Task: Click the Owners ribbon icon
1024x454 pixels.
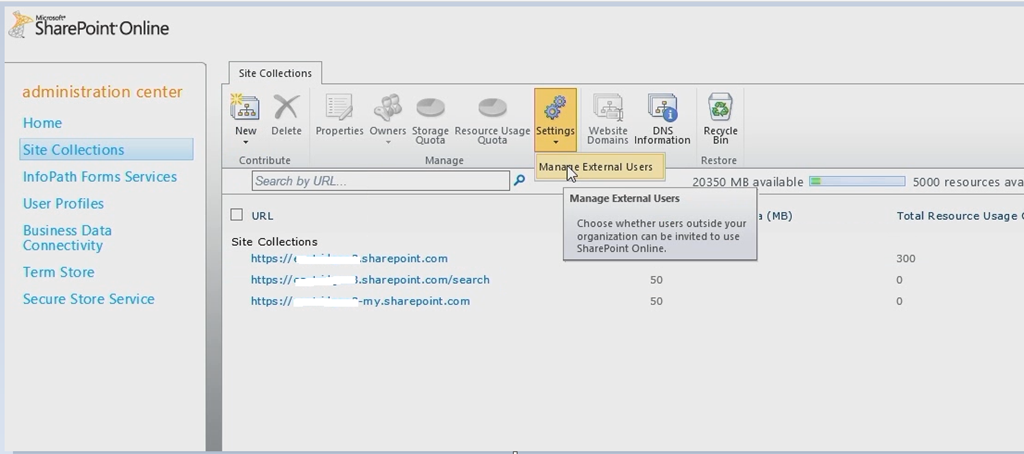Action: pyautogui.click(x=387, y=107)
